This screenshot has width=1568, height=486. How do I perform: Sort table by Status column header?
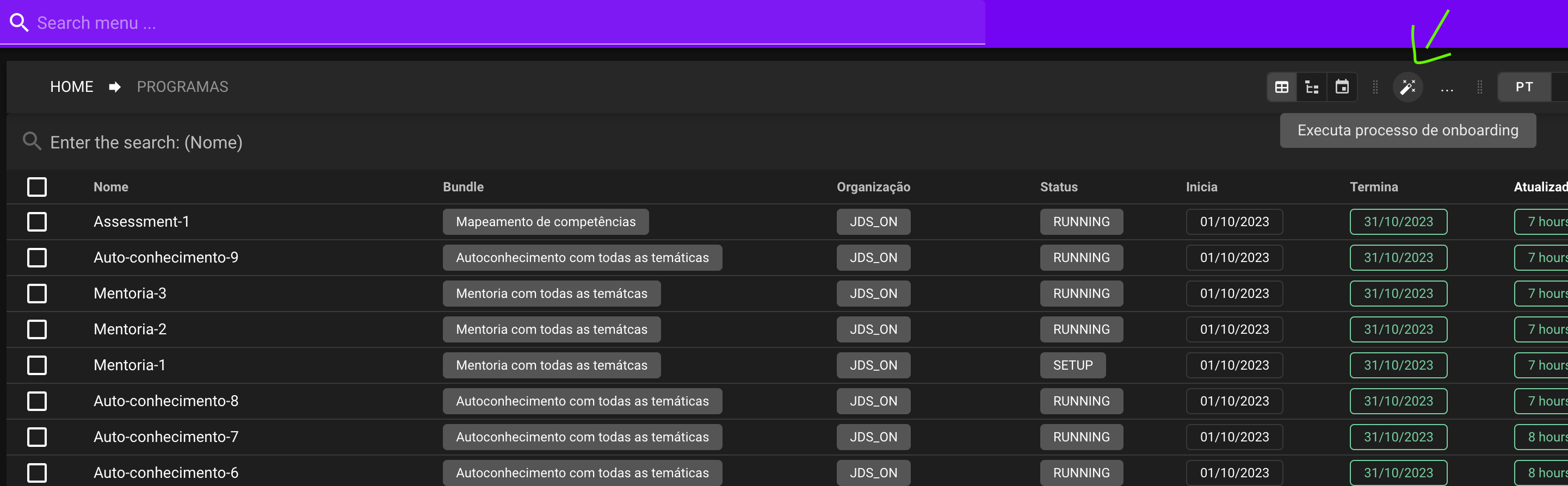pyautogui.click(x=1059, y=187)
